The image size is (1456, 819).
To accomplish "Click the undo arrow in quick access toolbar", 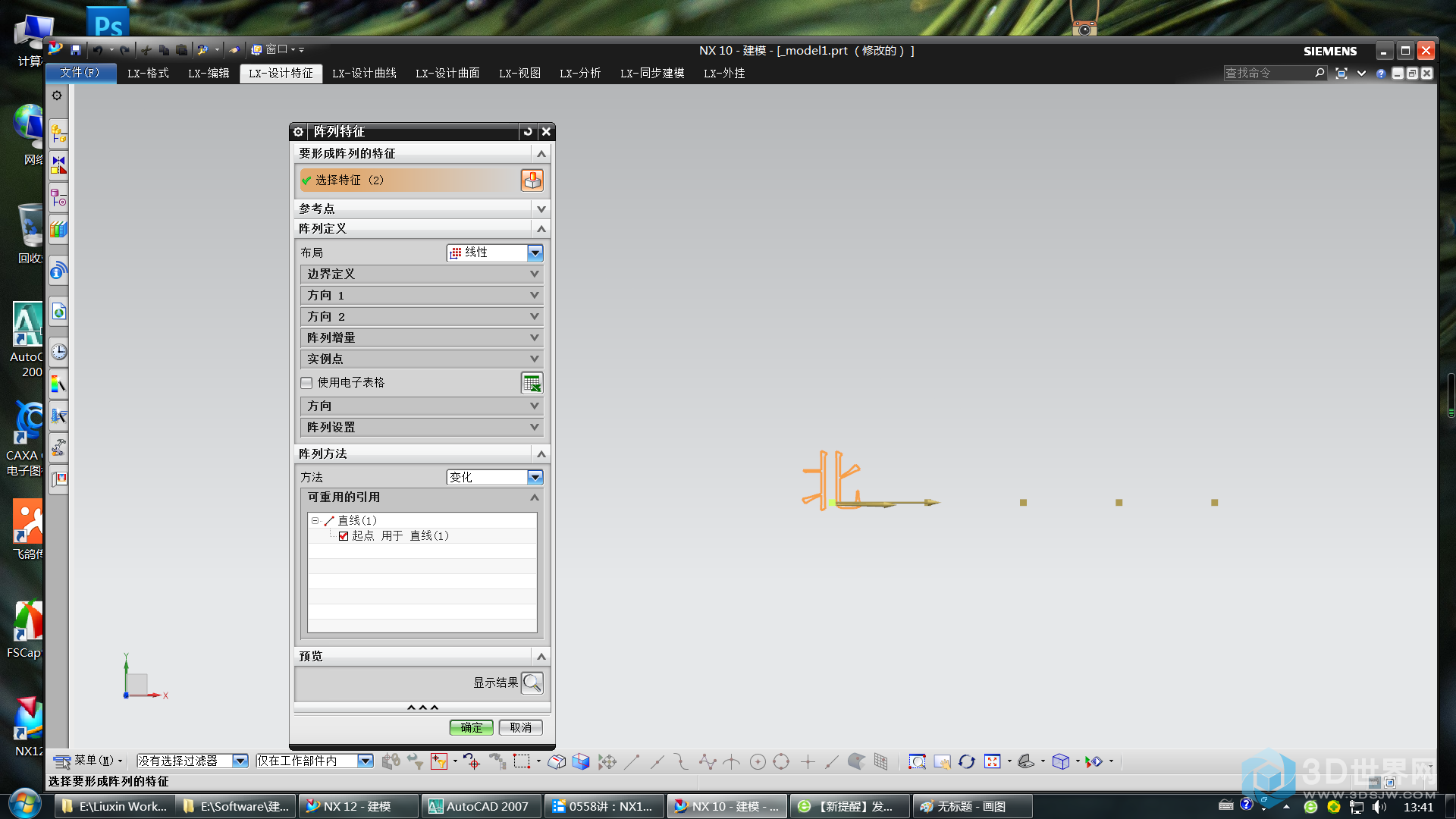I will pos(98,50).
